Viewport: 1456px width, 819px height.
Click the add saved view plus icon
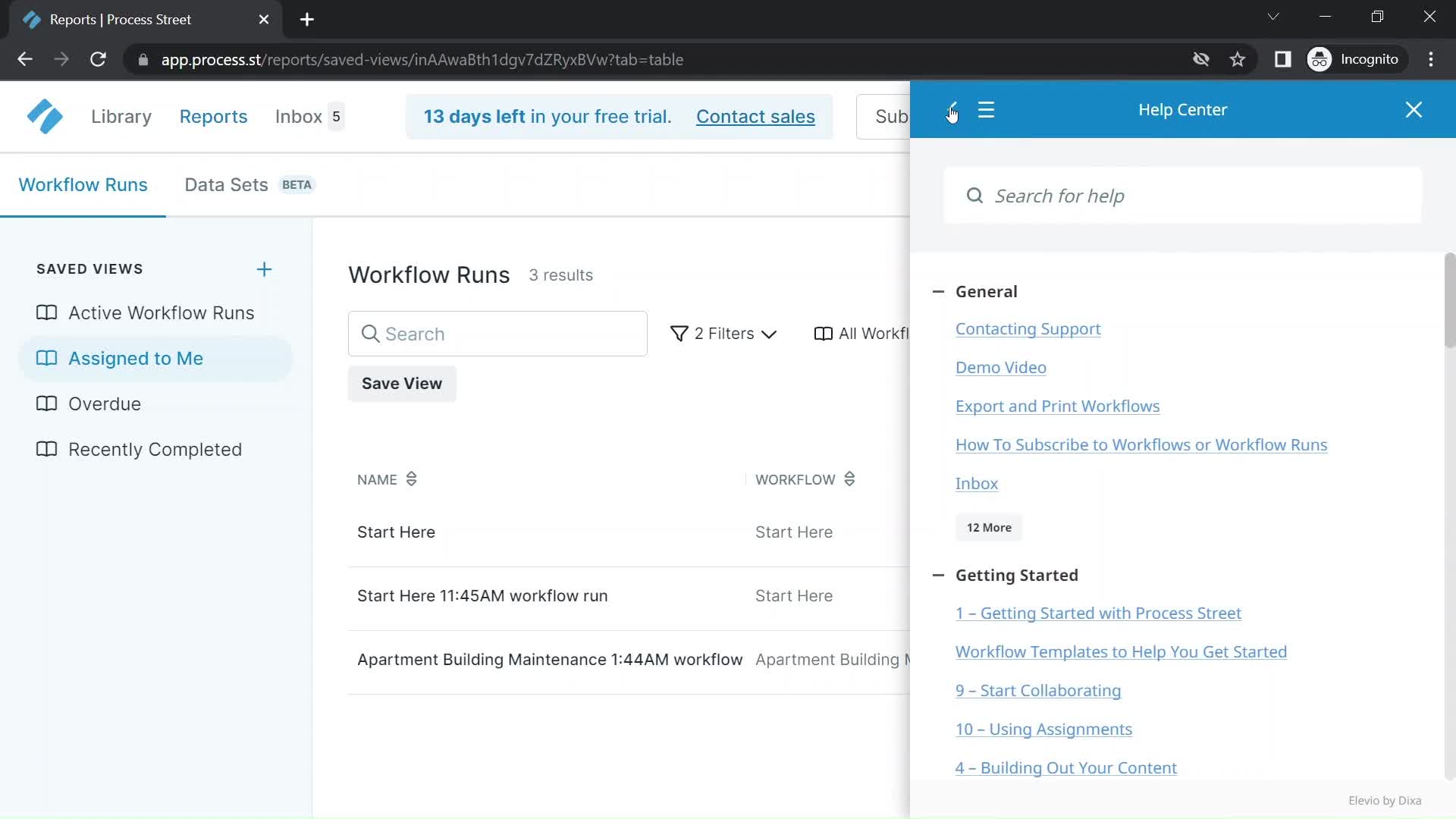pos(263,268)
